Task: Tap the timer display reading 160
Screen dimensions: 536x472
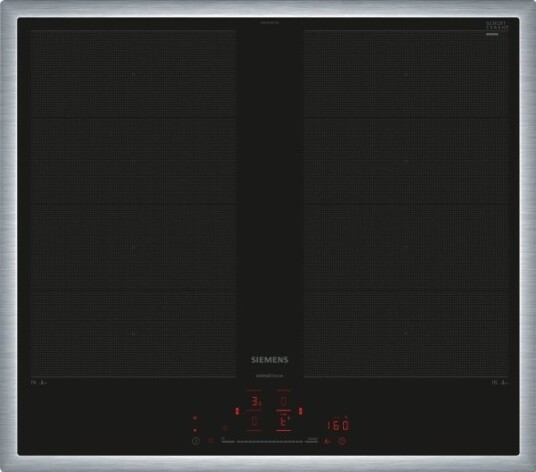Action: coord(338,426)
